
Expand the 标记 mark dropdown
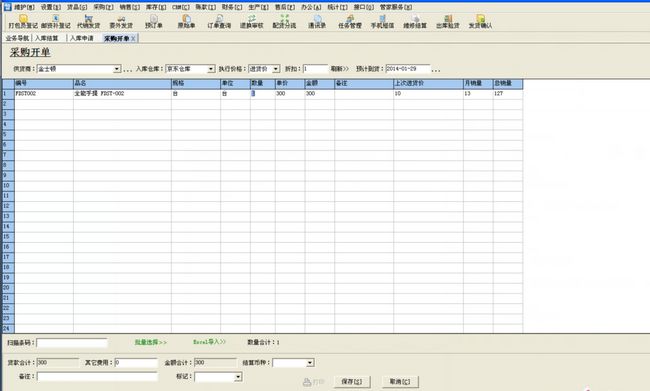238,377
